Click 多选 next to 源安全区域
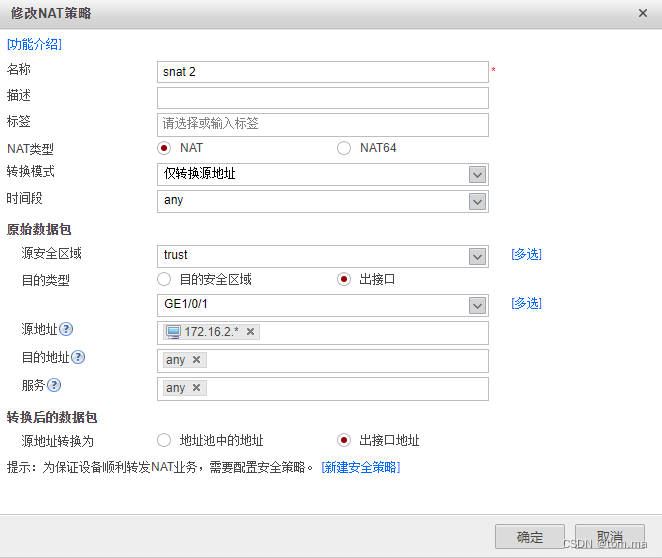The height and width of the screenshot is (558, 662). tap(526, 254)
